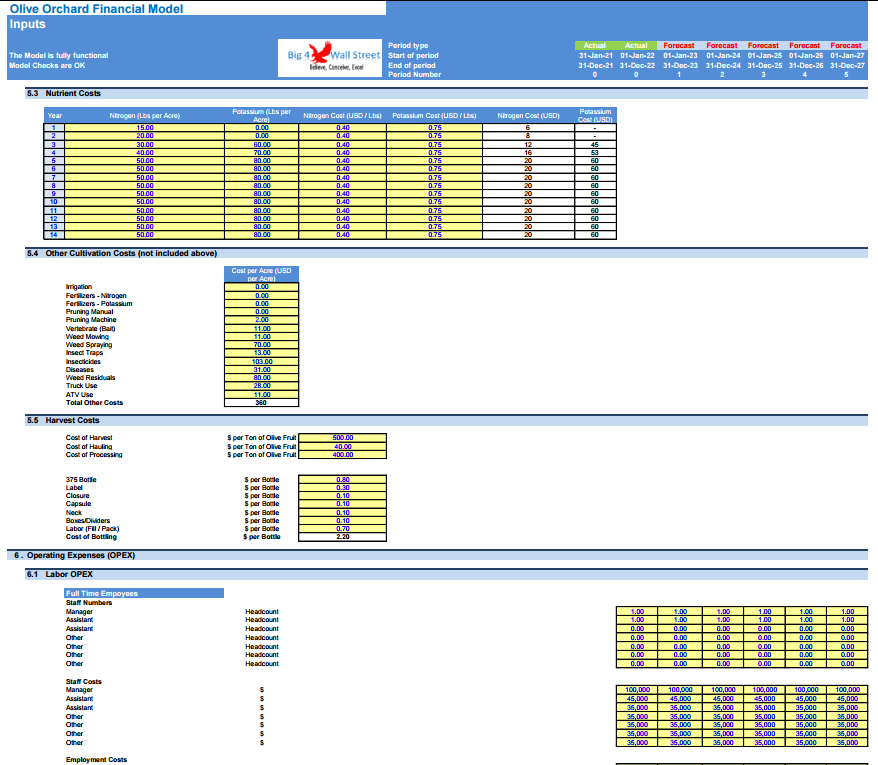Select the Weed Spraying 70.00 cell
Image resolution: width=878 pixels, height=765 pixels.
(x=261, y=345)
